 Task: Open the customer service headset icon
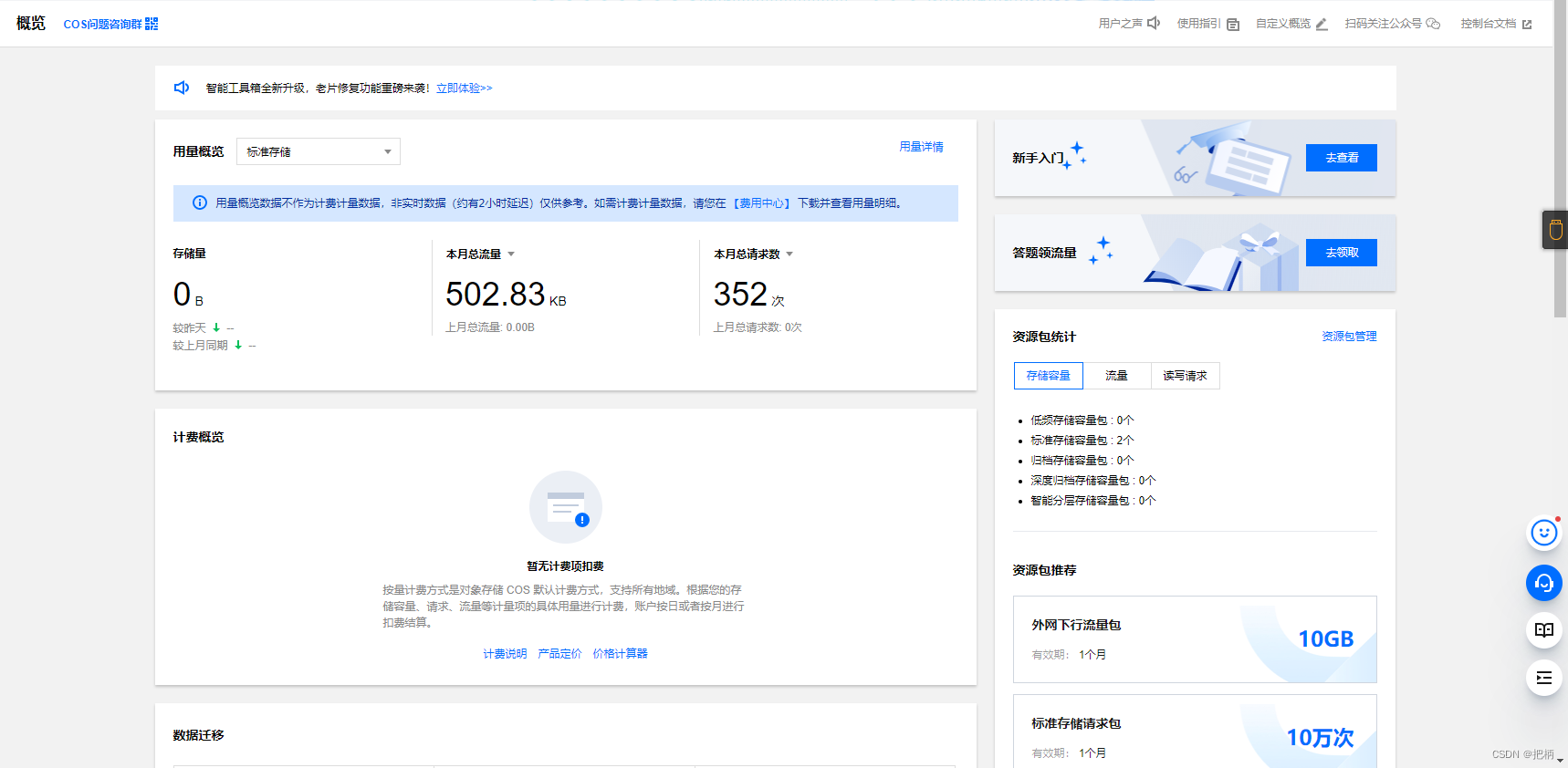[x=1544, y=583]
